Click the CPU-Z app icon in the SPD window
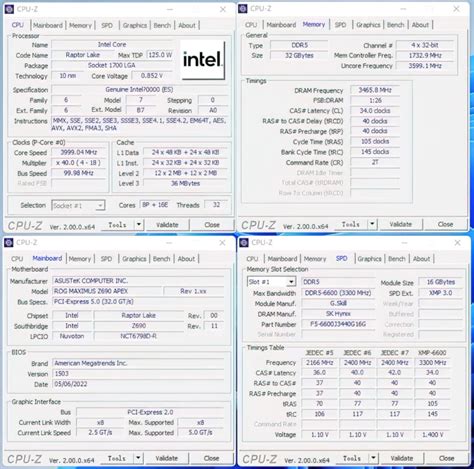Screen dimensions: 474x469 pyautogui.click(x=244, y=242)
